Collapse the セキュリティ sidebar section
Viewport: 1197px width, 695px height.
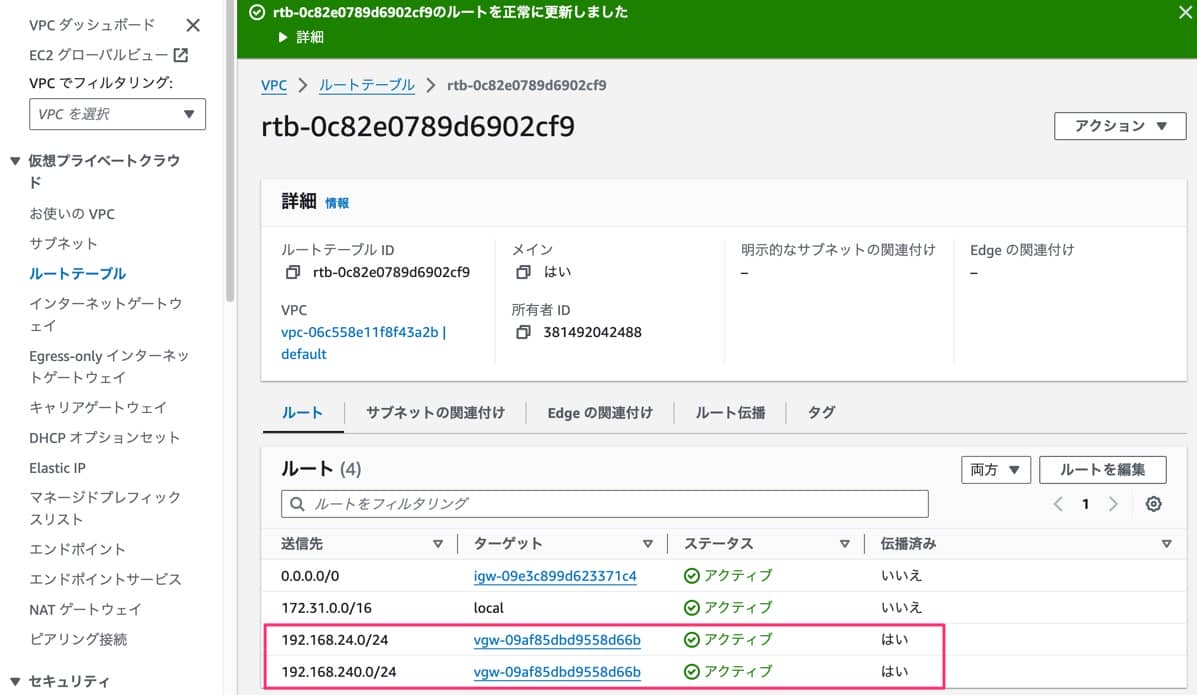click(15, 681)
